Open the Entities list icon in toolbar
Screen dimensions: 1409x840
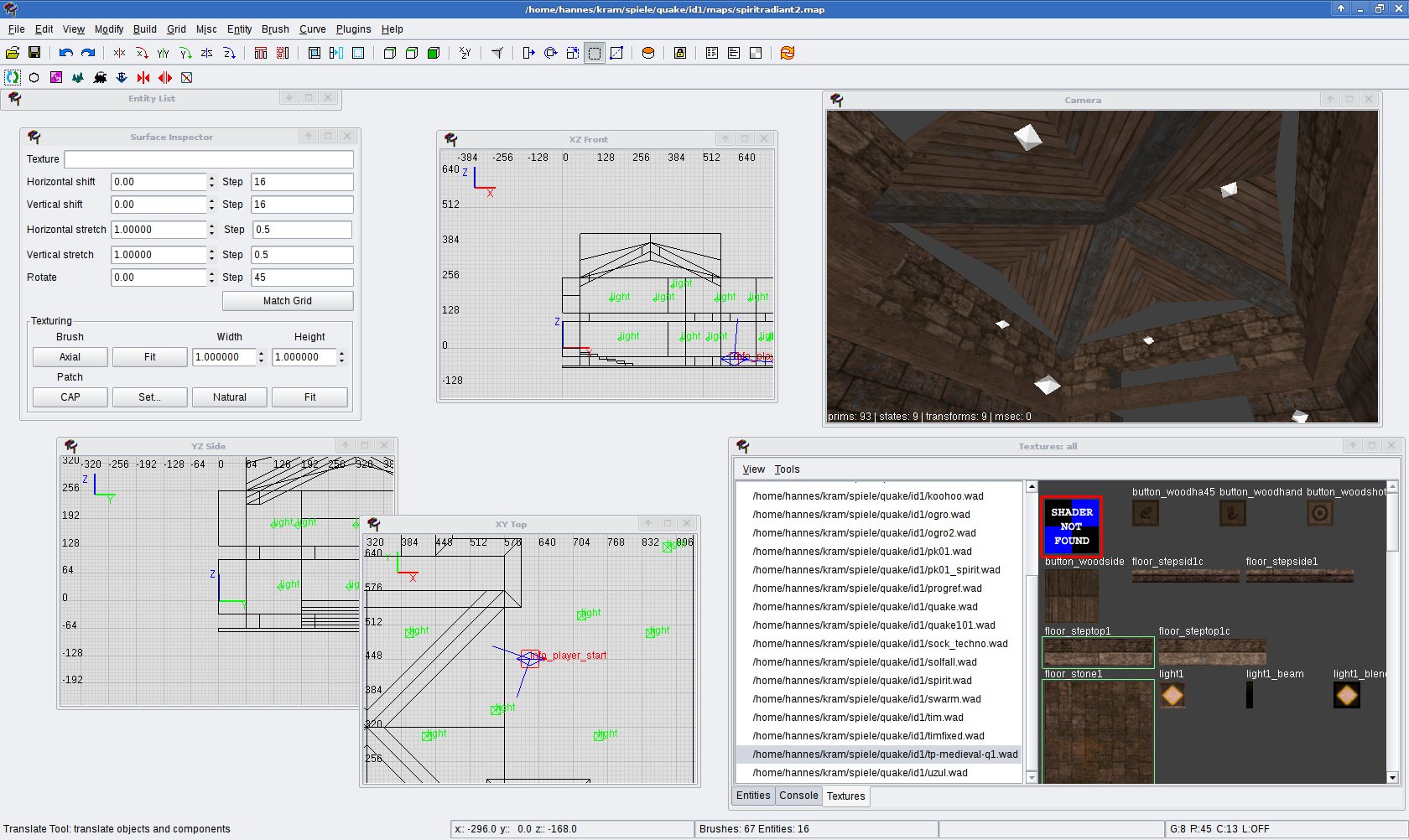click(712, 53)
